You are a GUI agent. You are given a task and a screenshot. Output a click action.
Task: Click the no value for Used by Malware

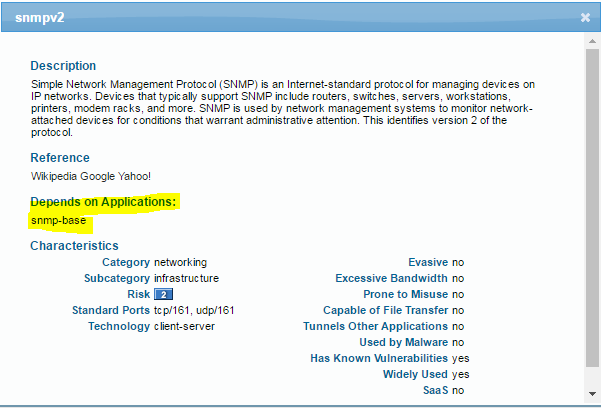tap(458, 342)
